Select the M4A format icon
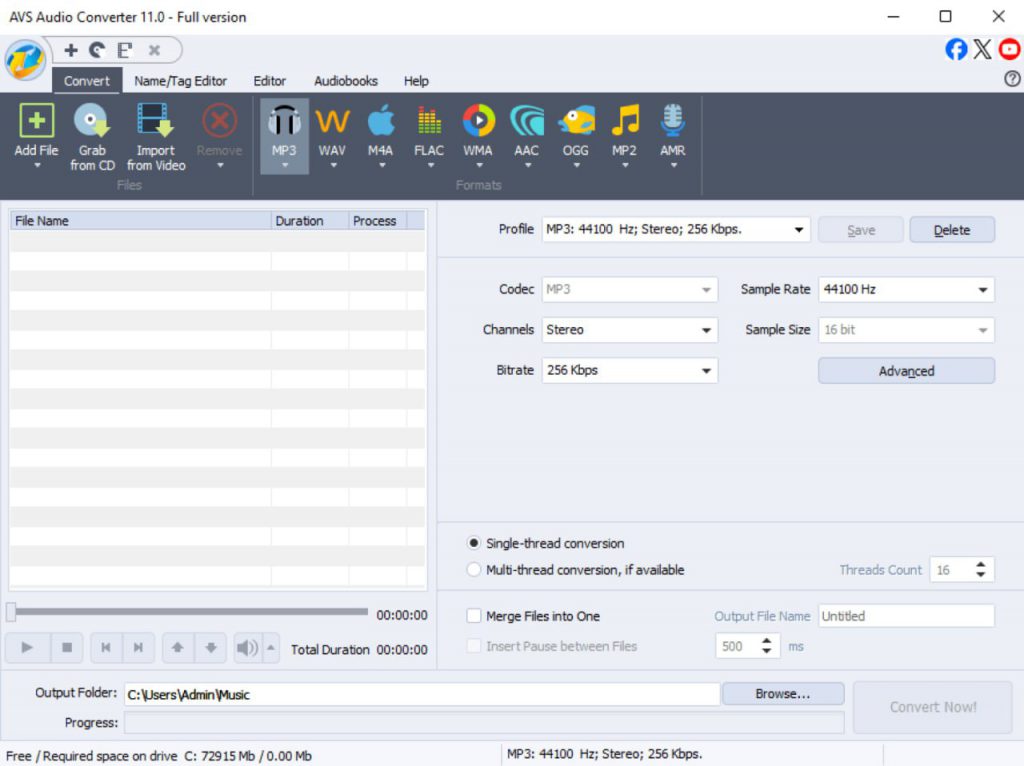The width and height of the screenshot is (1024, 766). click(380, 123)
